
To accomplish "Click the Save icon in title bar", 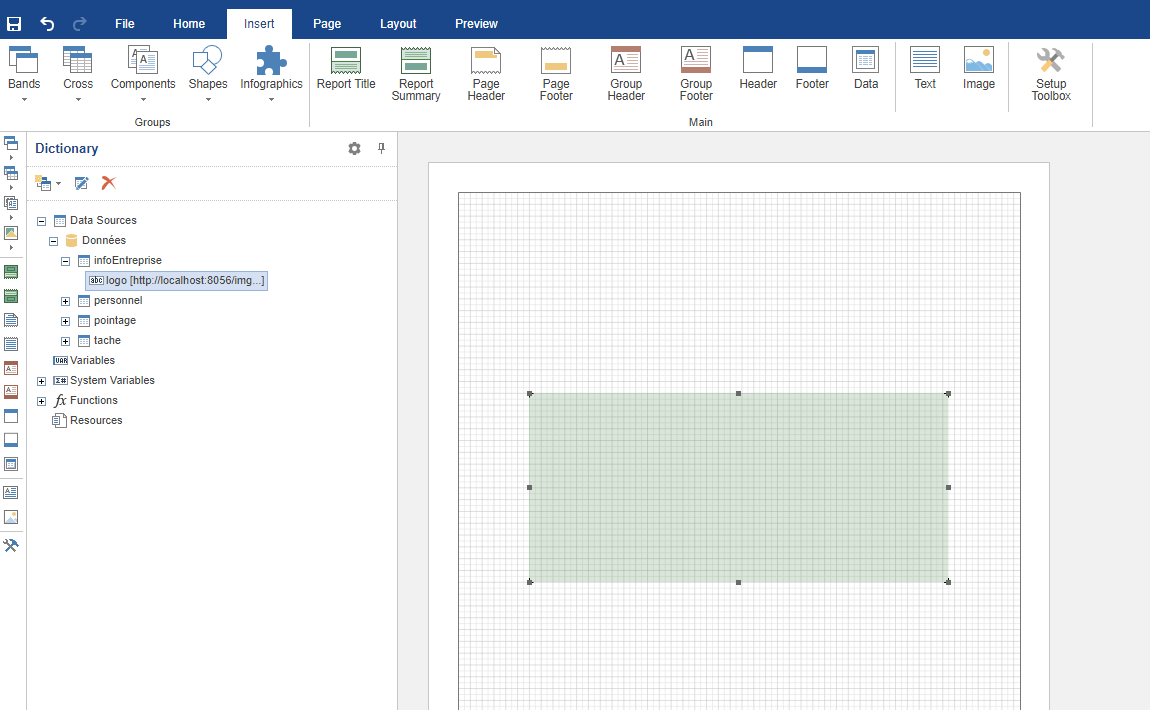I will (x=14, y=23).
